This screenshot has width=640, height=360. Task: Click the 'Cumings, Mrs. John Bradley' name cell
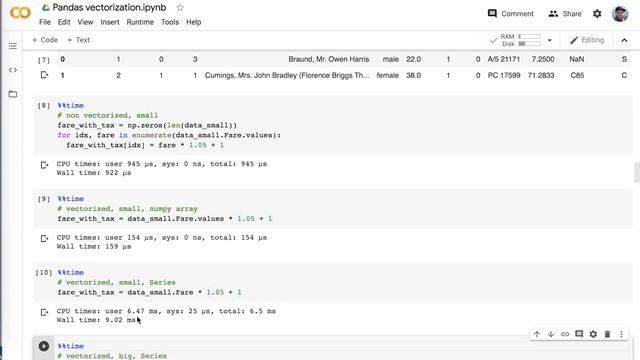click(x=287, y=76)
